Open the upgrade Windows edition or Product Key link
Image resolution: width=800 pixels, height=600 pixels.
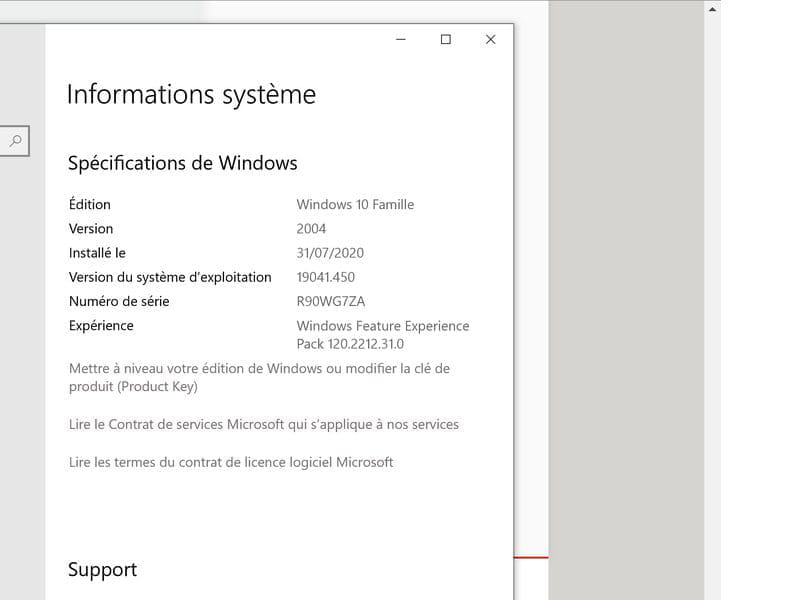(259, 378)
